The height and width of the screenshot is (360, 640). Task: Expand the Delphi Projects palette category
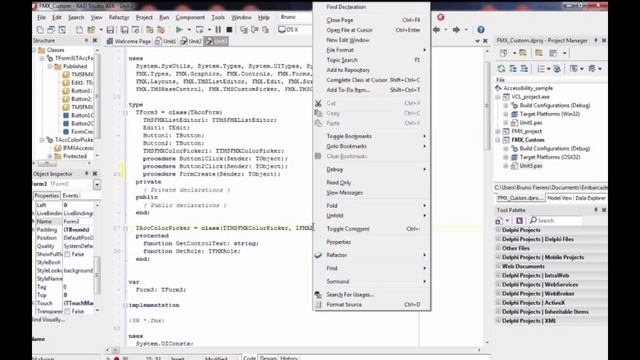(498, 230)
